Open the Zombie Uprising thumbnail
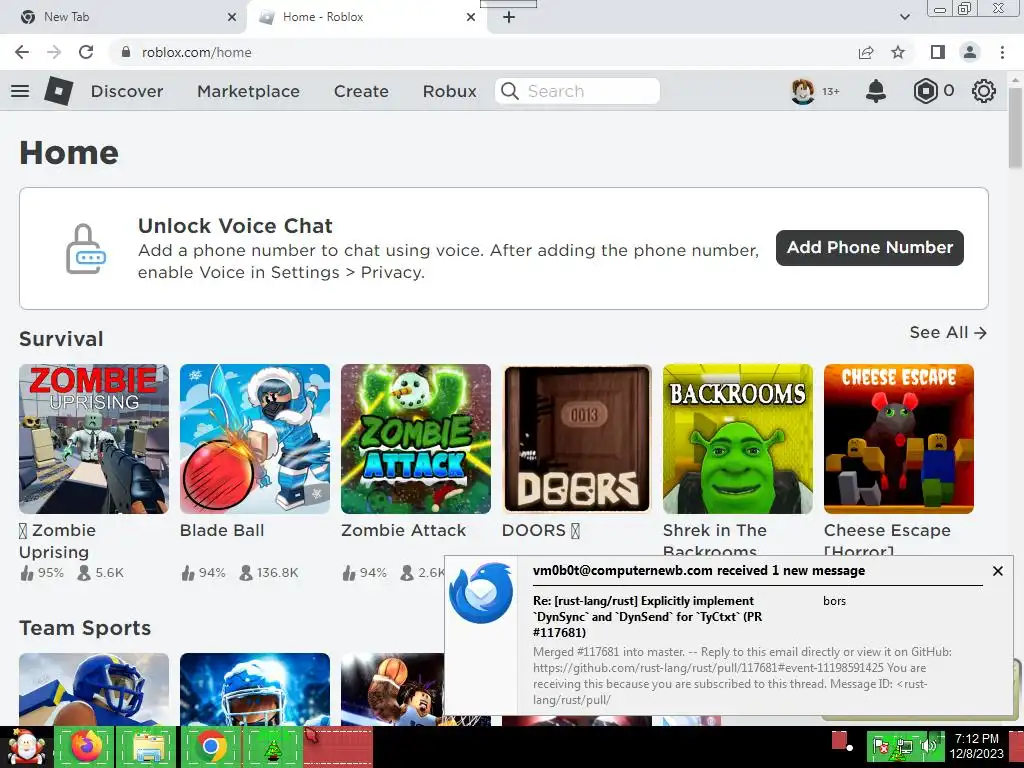The width and height of the screenshot is (1024, 768). 94,439
